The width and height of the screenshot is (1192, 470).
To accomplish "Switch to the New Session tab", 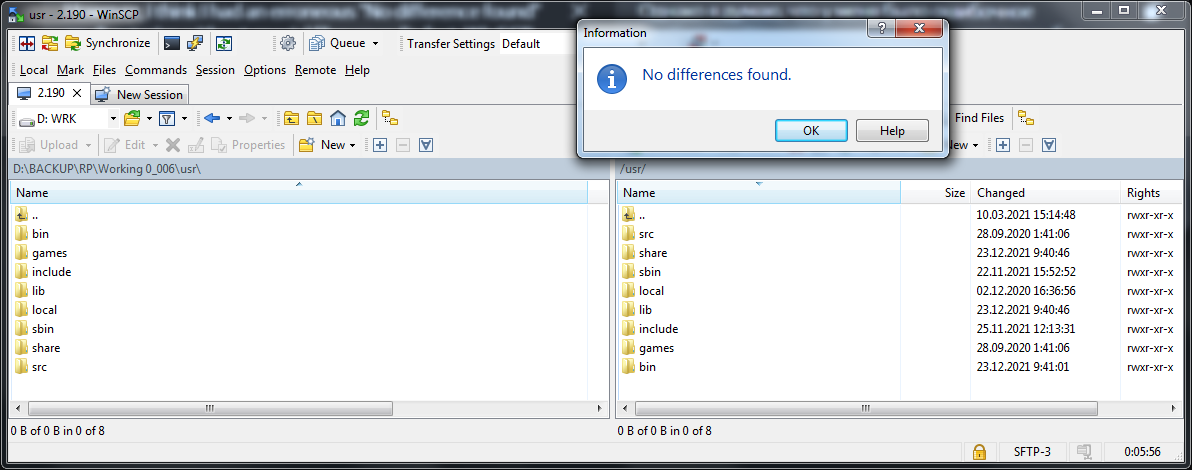I will pos(140,94).
